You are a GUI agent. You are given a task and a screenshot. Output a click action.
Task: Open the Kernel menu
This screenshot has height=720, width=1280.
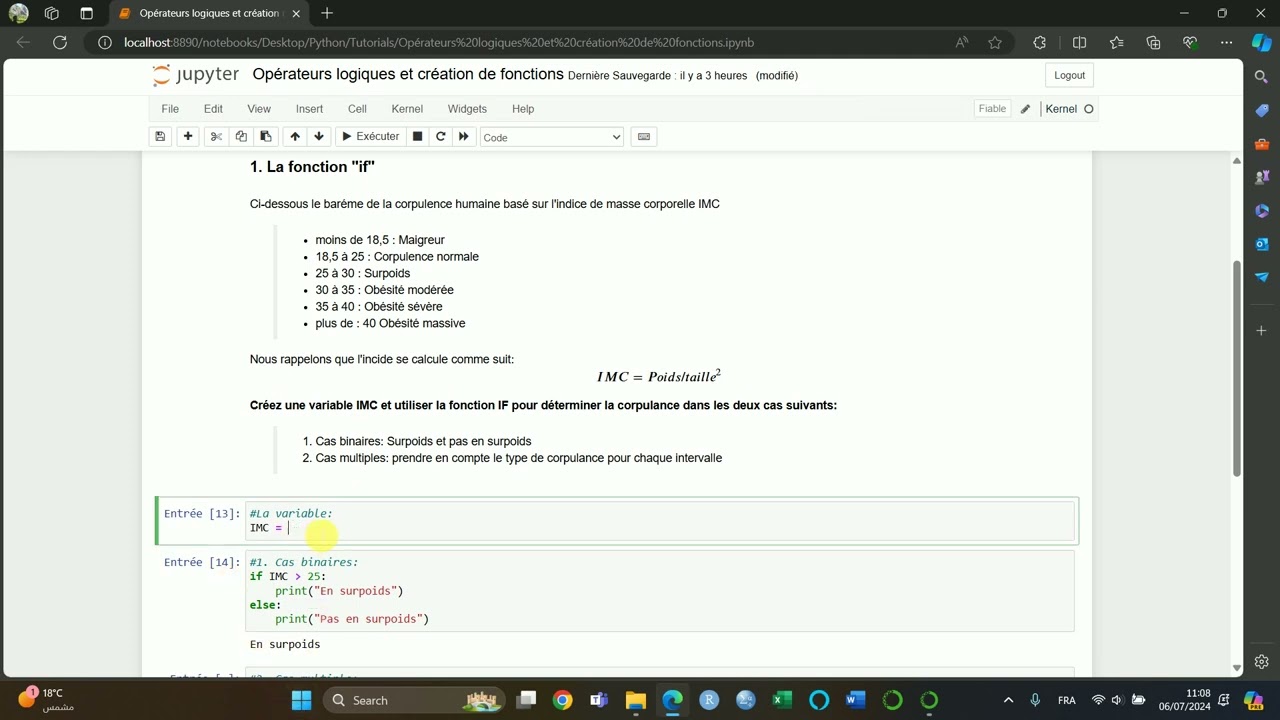pyautogui.click(x=407, y=109)
